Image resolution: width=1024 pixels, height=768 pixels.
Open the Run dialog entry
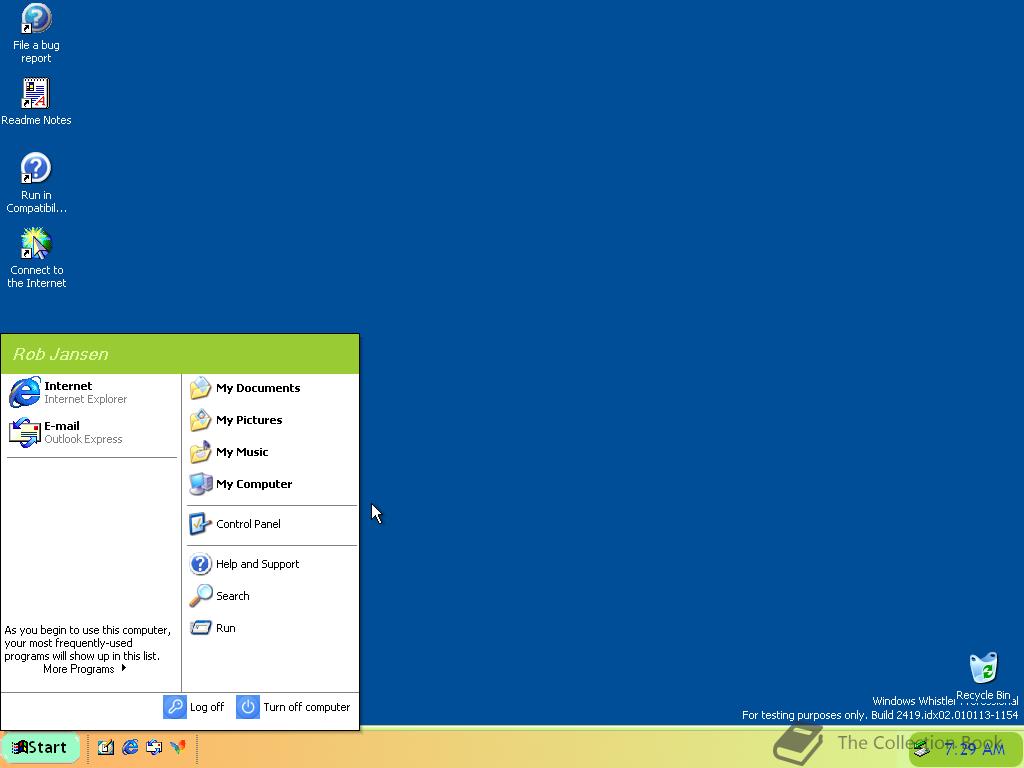[272, 628]
